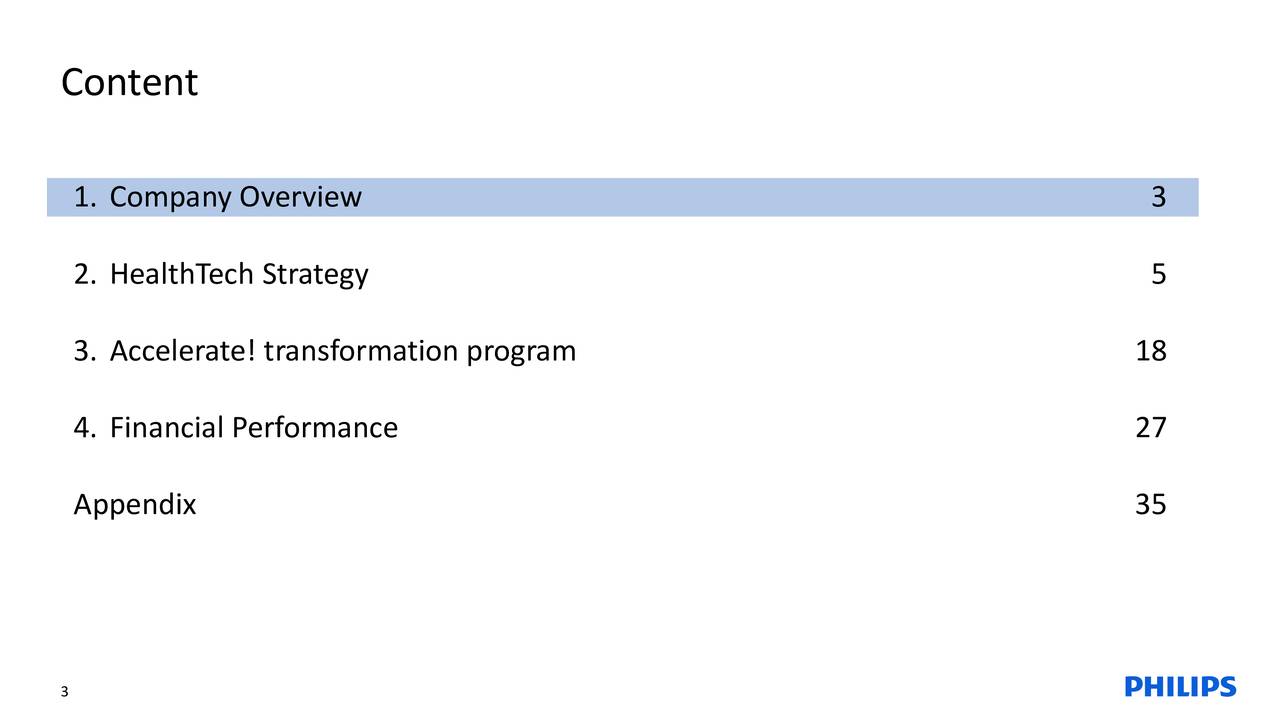This screenshot has height=720, width=1280.
Task: Select list numeral 1 before Company Overview
Action: pyautogui.click(x=84, y=198)
